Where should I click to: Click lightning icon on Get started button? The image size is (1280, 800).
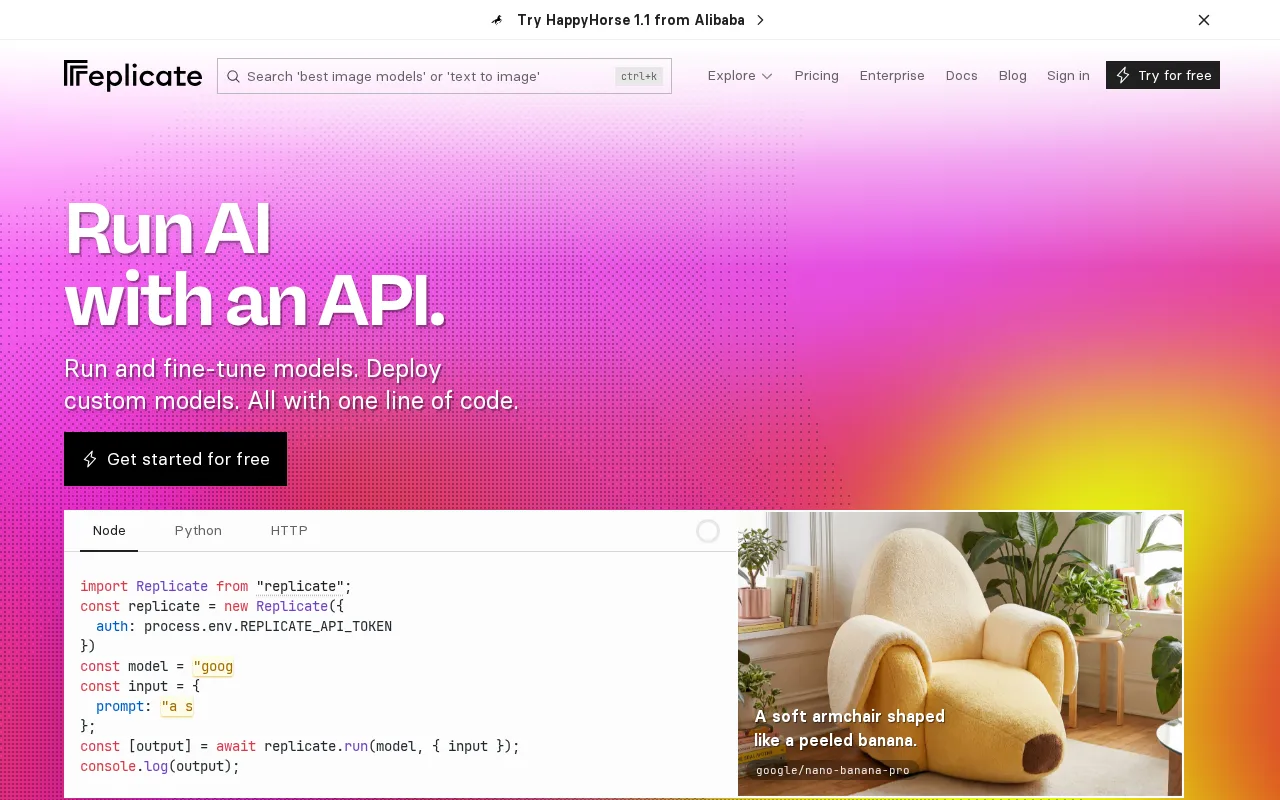point(90,459)
